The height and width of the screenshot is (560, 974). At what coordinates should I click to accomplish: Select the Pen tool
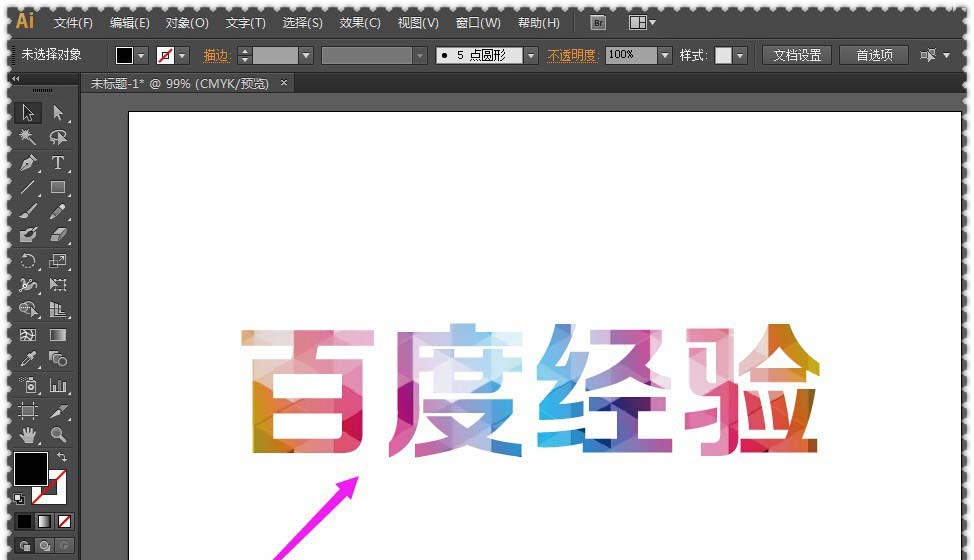click(x=28, y=163)
